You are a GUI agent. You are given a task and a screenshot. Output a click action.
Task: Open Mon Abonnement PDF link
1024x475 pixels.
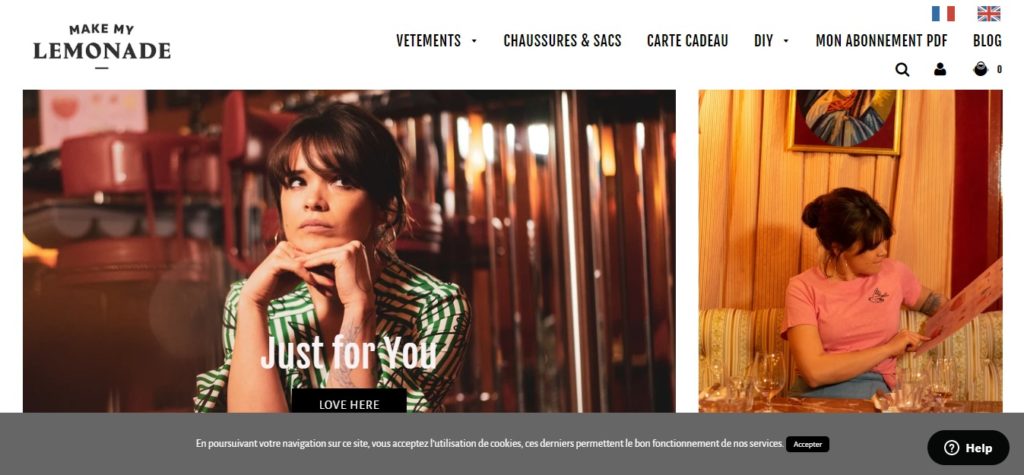[882, 41]
